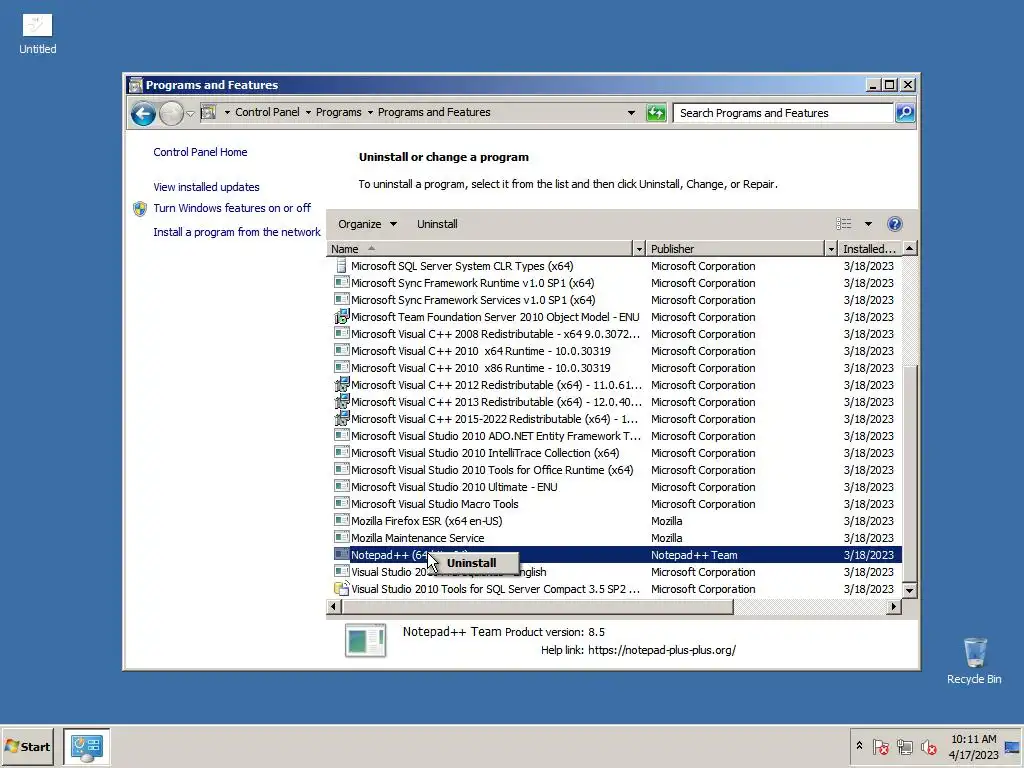Select Microsoft Sync Framework Services v1.0 SP1
Image resolution: width=1024 pixels, height=768 pixels.
614,300
